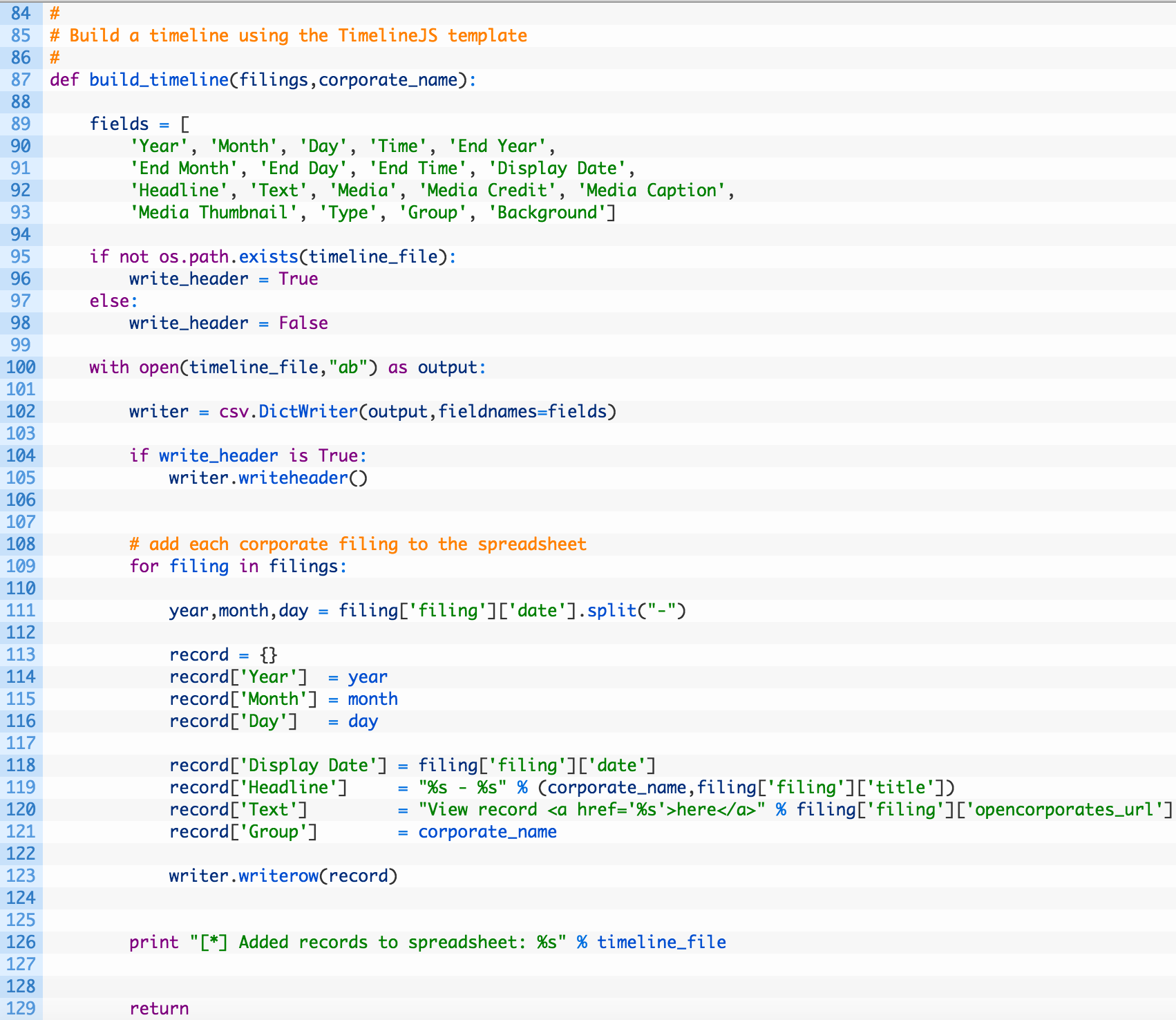
Task: Click line number 100 in the gutter
Action: pyautogui.click(x=21, y=368)
